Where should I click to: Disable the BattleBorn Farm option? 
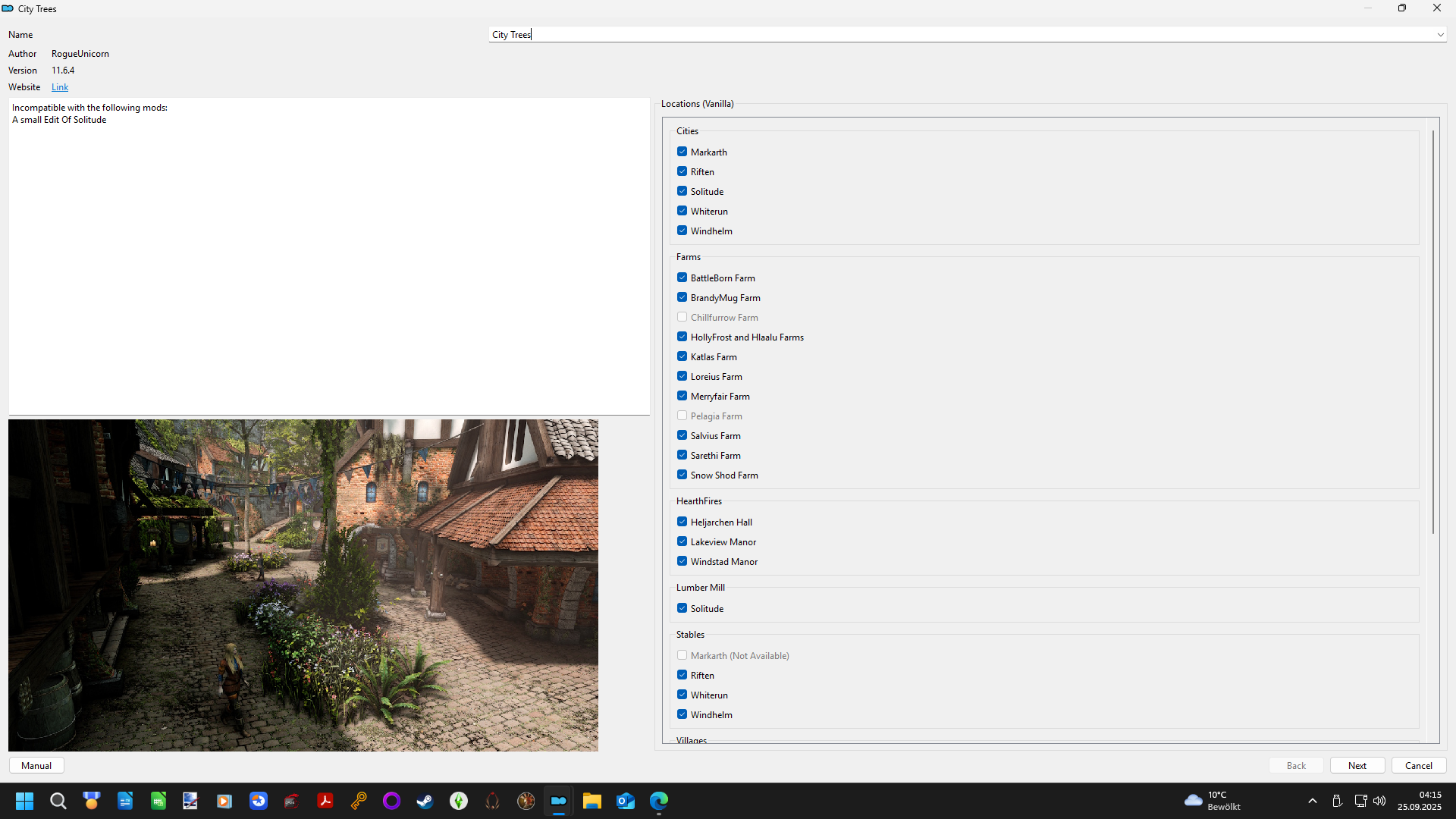pos(682,278)
